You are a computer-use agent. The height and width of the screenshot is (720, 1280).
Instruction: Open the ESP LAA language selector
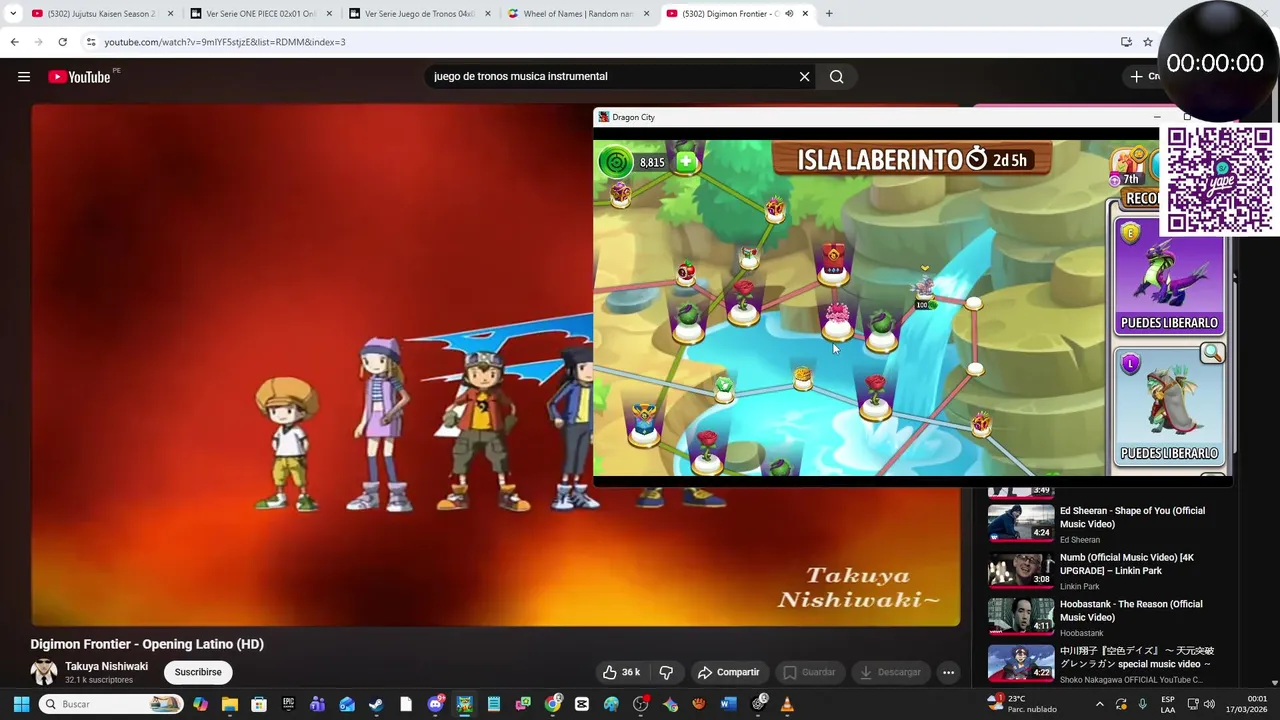(1168, 704)
